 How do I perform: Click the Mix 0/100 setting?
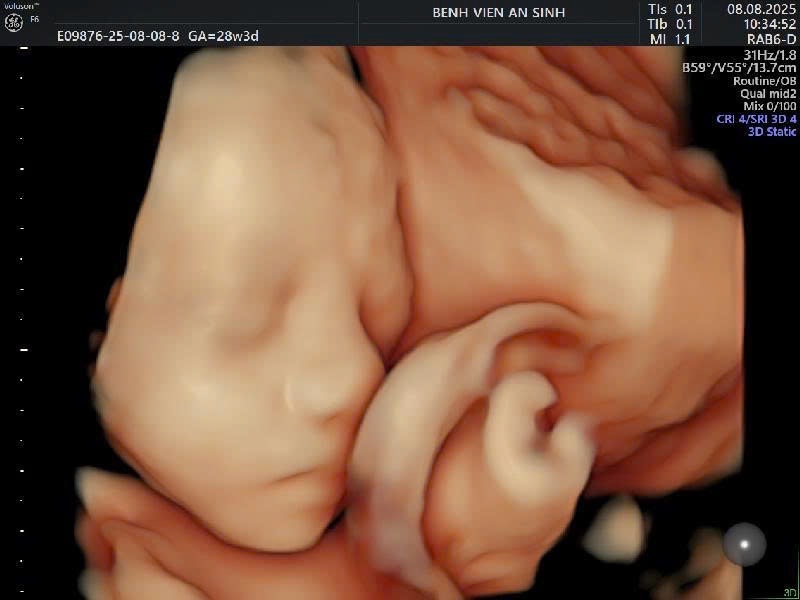point(769,106)
